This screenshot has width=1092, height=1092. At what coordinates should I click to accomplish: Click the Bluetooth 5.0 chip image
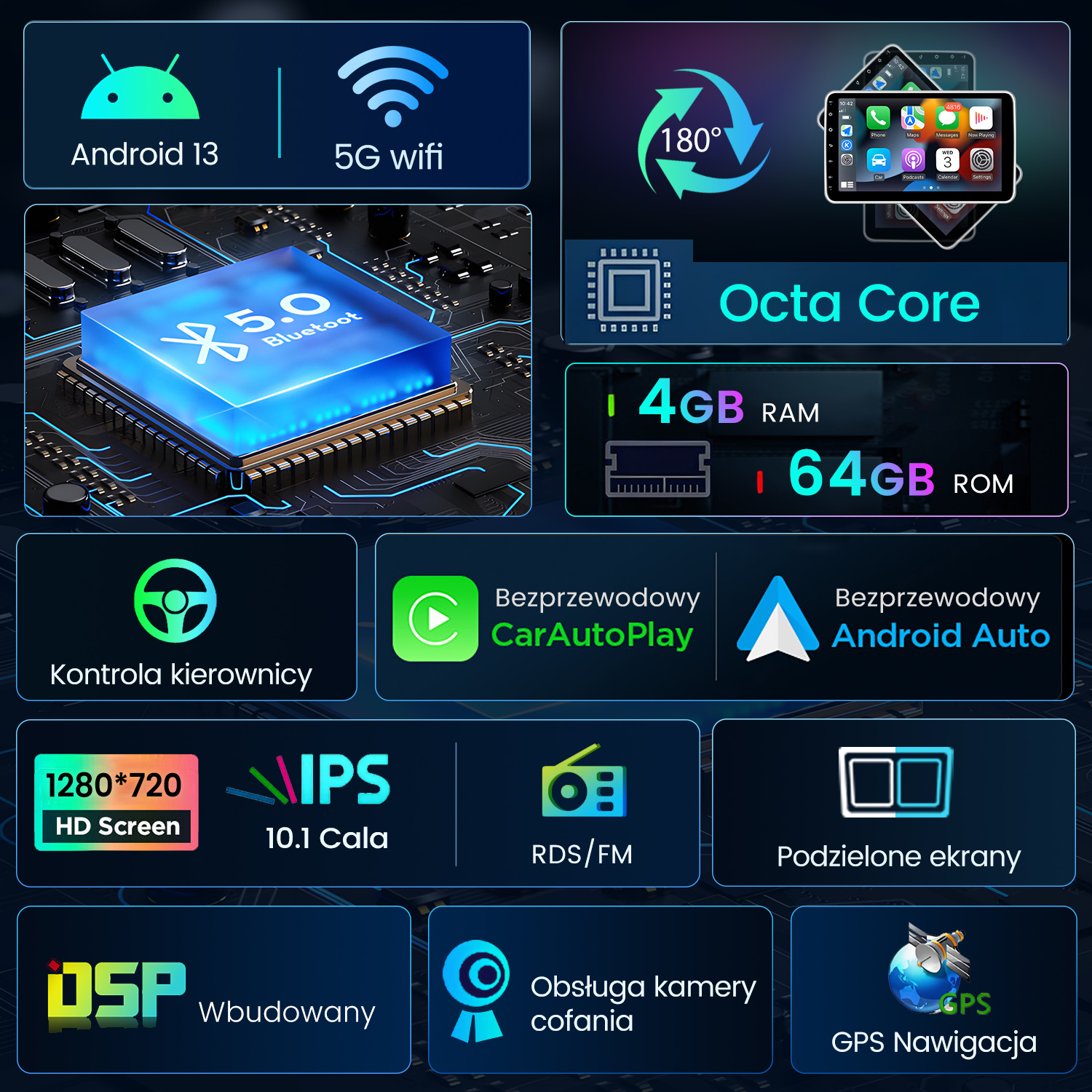278,360
